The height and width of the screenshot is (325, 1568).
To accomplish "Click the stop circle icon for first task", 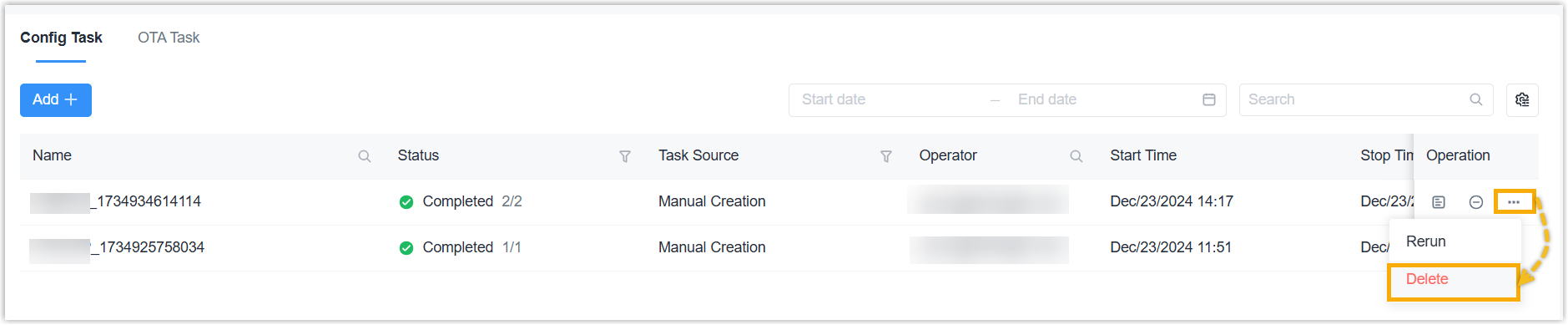I will pos(1476,202).
